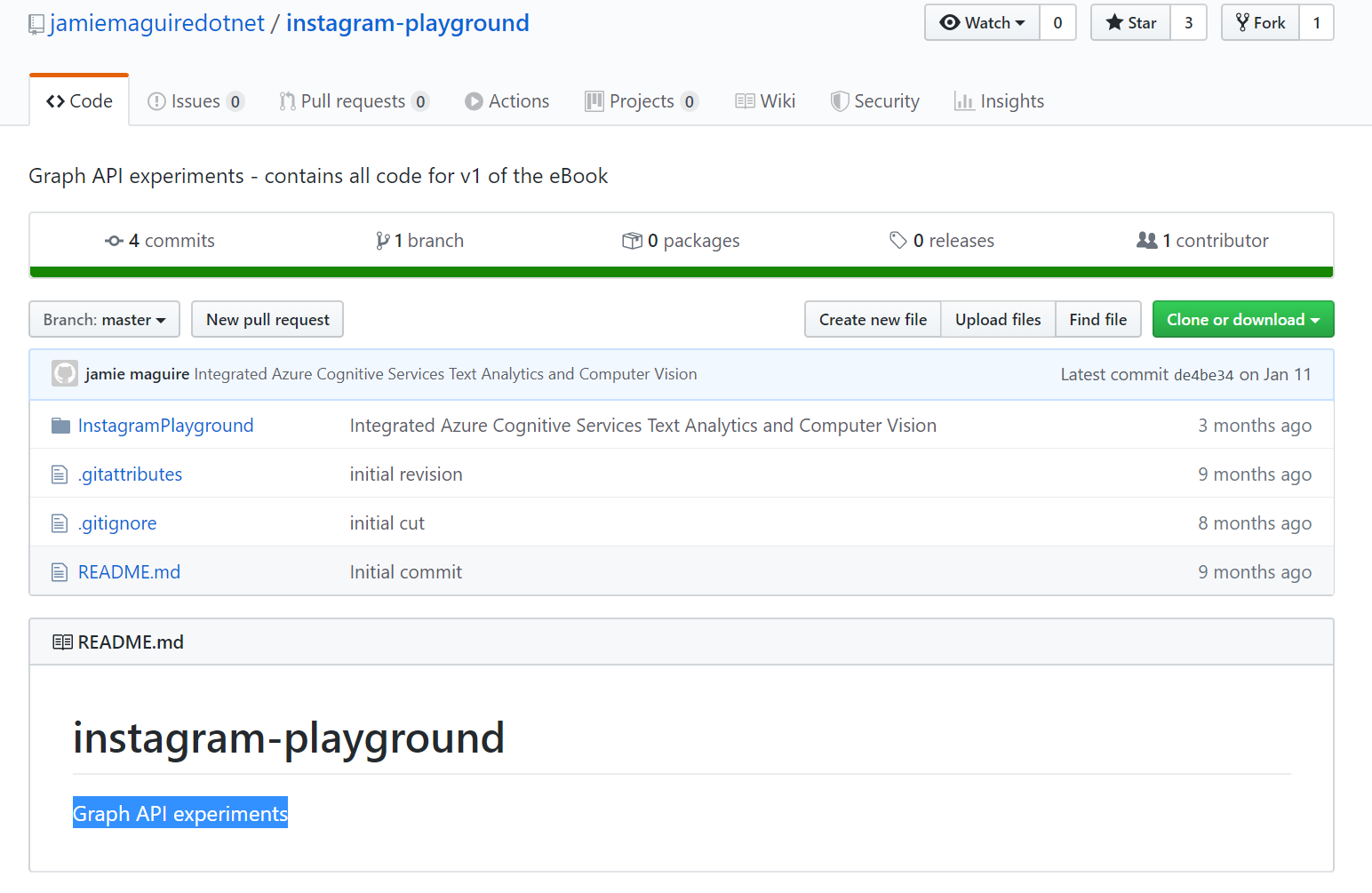The width and height of the screenshot is (1372, 893).
Task: Click the branch icon beside 1 branch
Action: tap(382, 241)
